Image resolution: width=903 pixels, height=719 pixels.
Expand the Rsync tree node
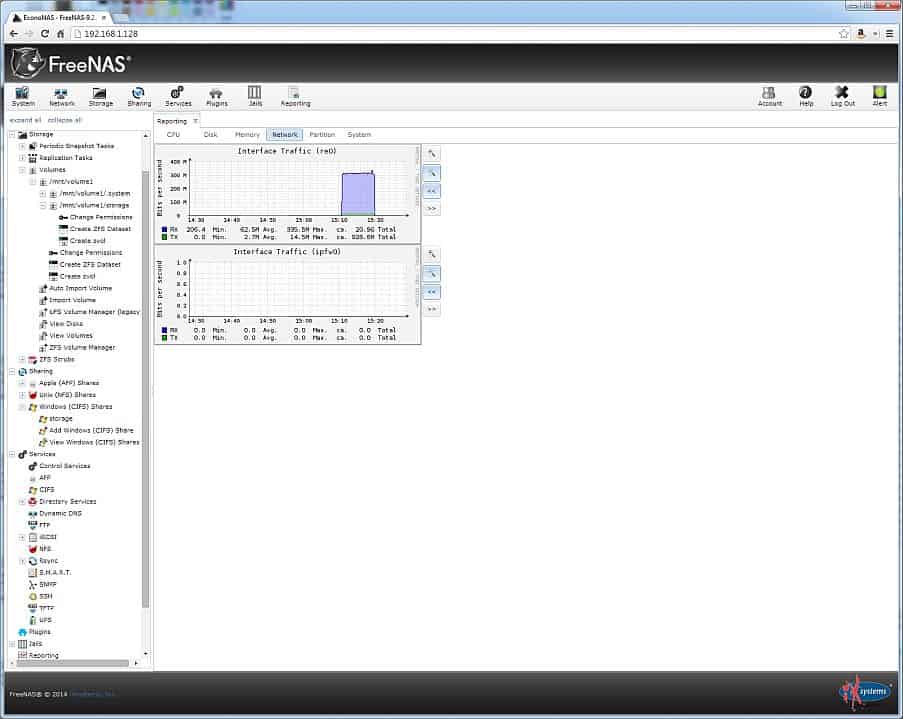pyautogui.click(x=22, y=561)
